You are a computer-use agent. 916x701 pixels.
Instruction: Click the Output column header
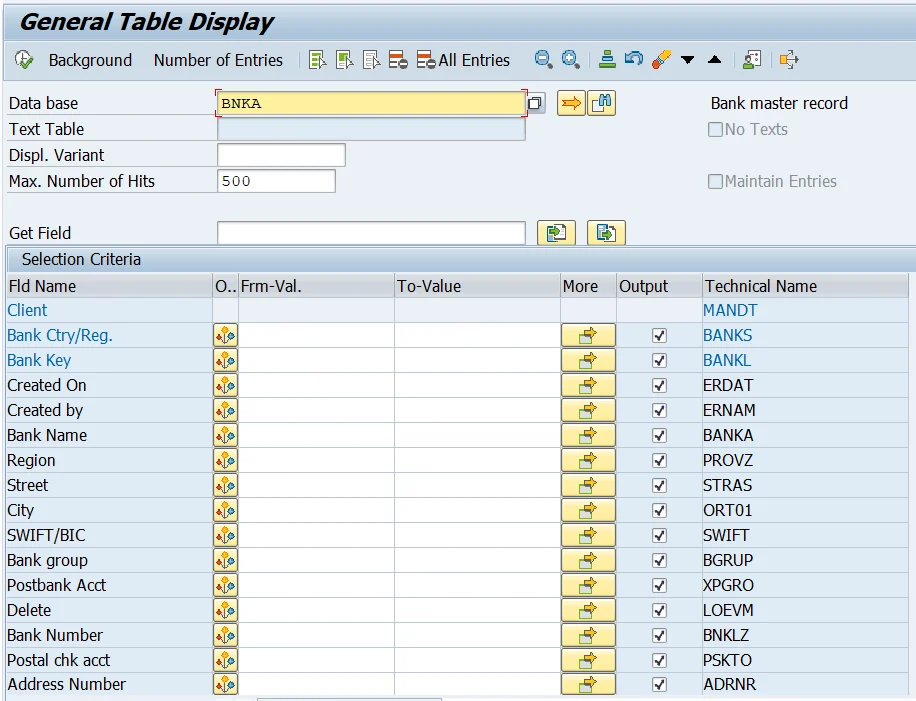659,286
